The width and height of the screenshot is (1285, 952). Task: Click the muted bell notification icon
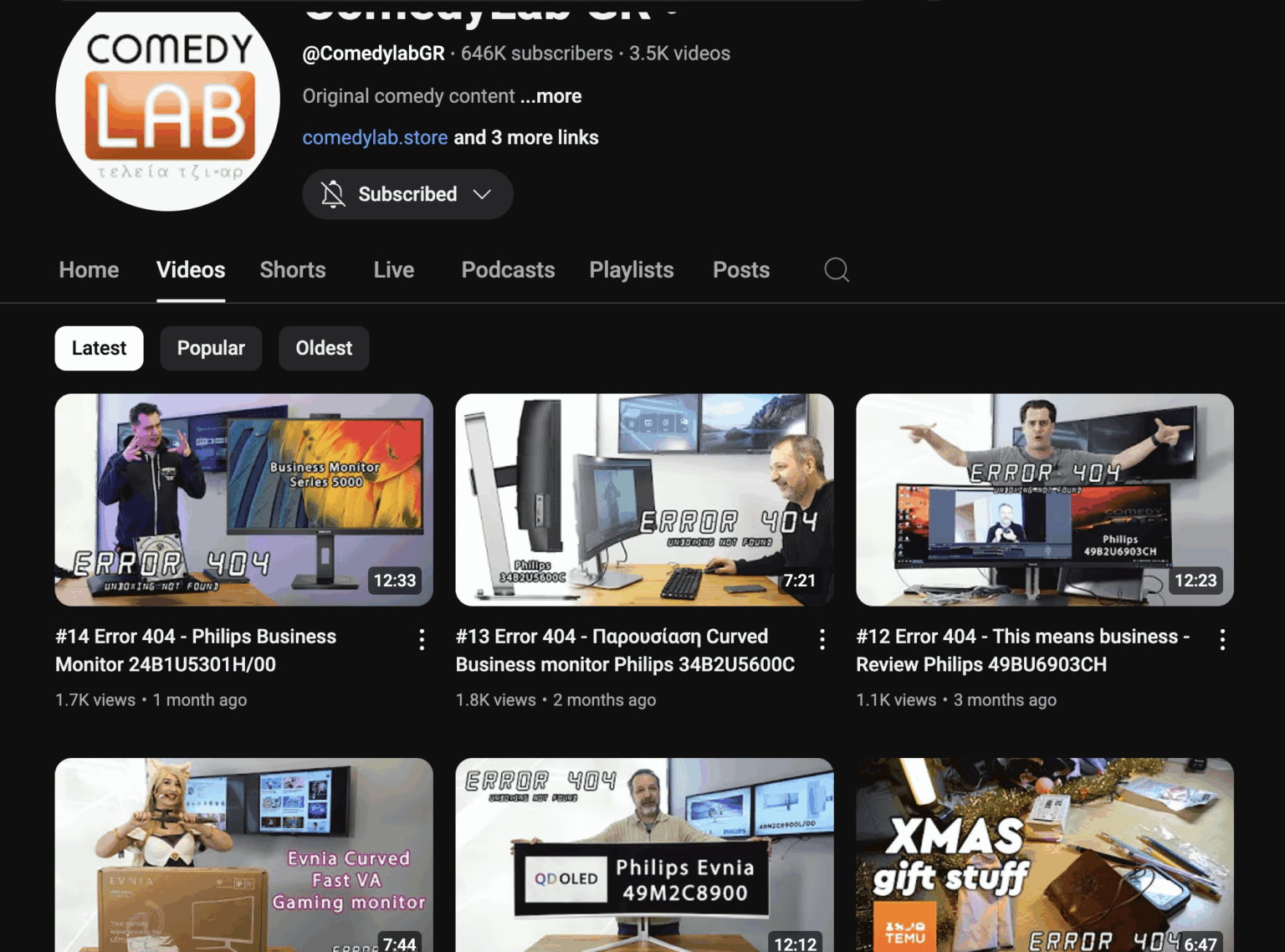coord(333,194)
